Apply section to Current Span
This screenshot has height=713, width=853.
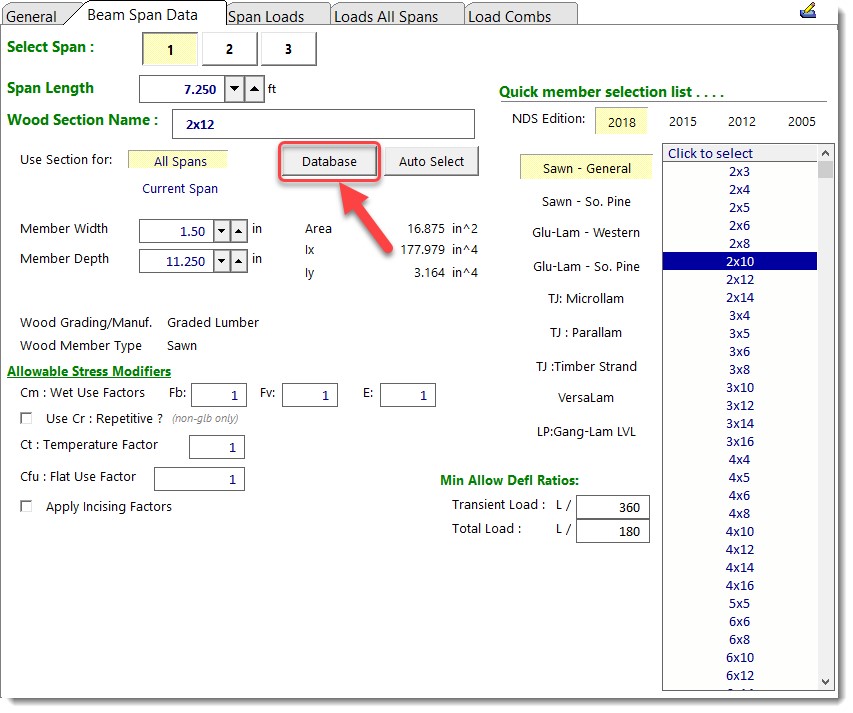click(180, 188)
